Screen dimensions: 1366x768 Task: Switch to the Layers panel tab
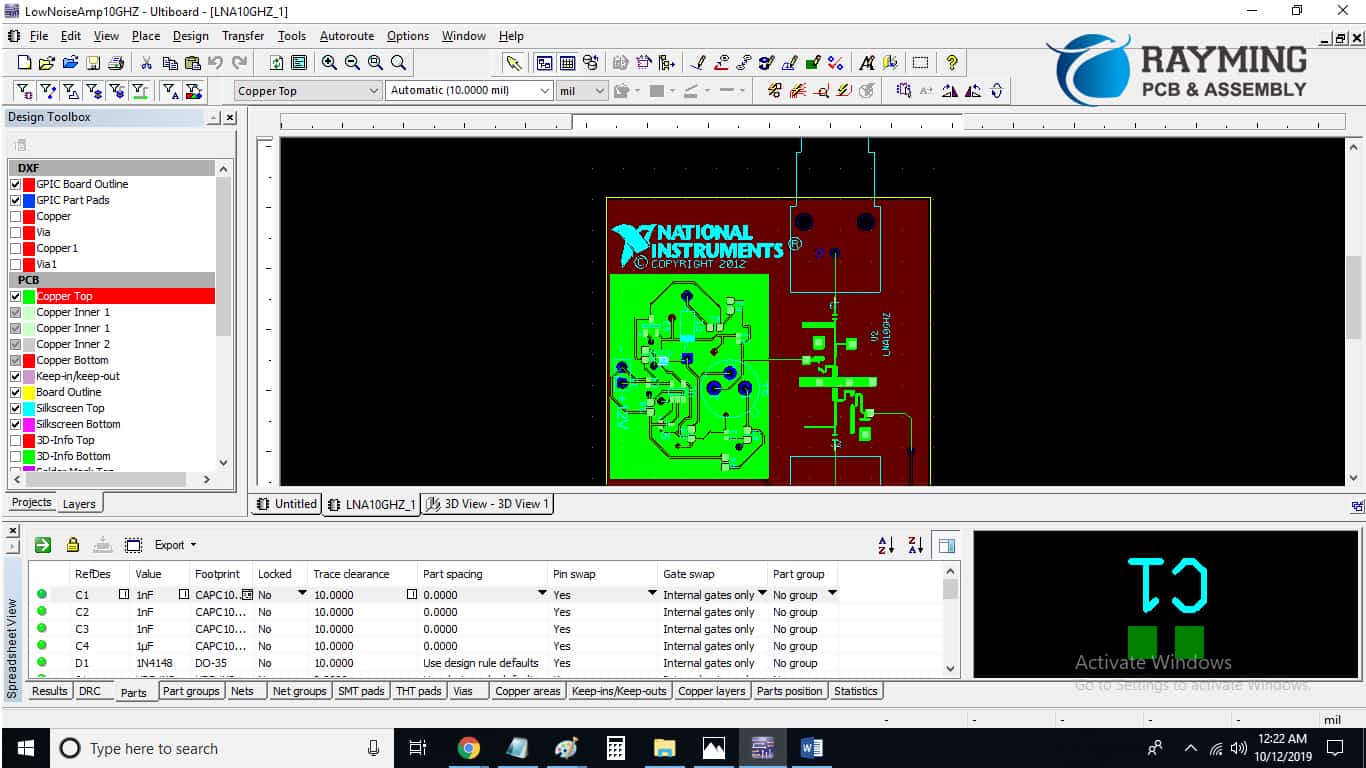pyautogui.click(x=80, y=503)
